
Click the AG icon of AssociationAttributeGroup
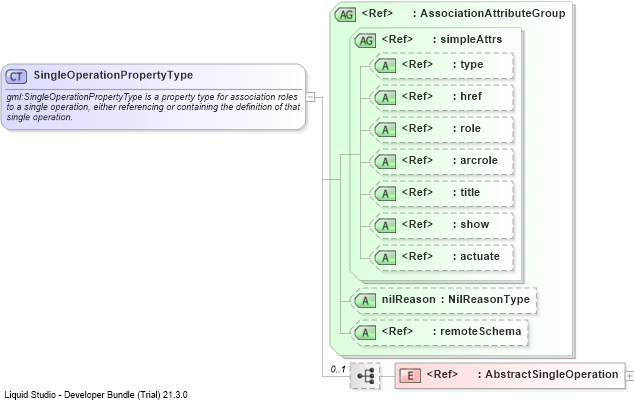pyautogui.click(x=345, y=15)
